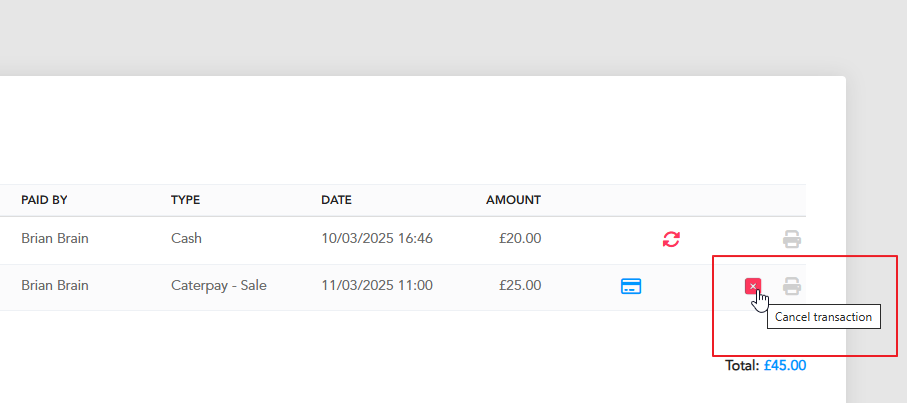Select Brian Brain in the Caterpay row

55,286
